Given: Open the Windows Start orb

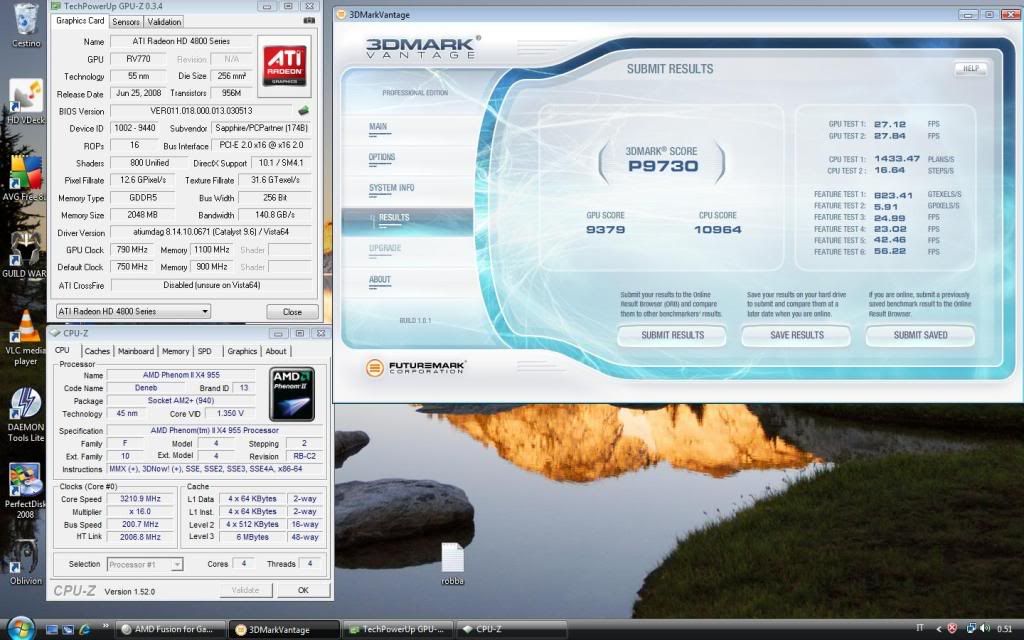Looking at the screenshot, I should 20,628.
